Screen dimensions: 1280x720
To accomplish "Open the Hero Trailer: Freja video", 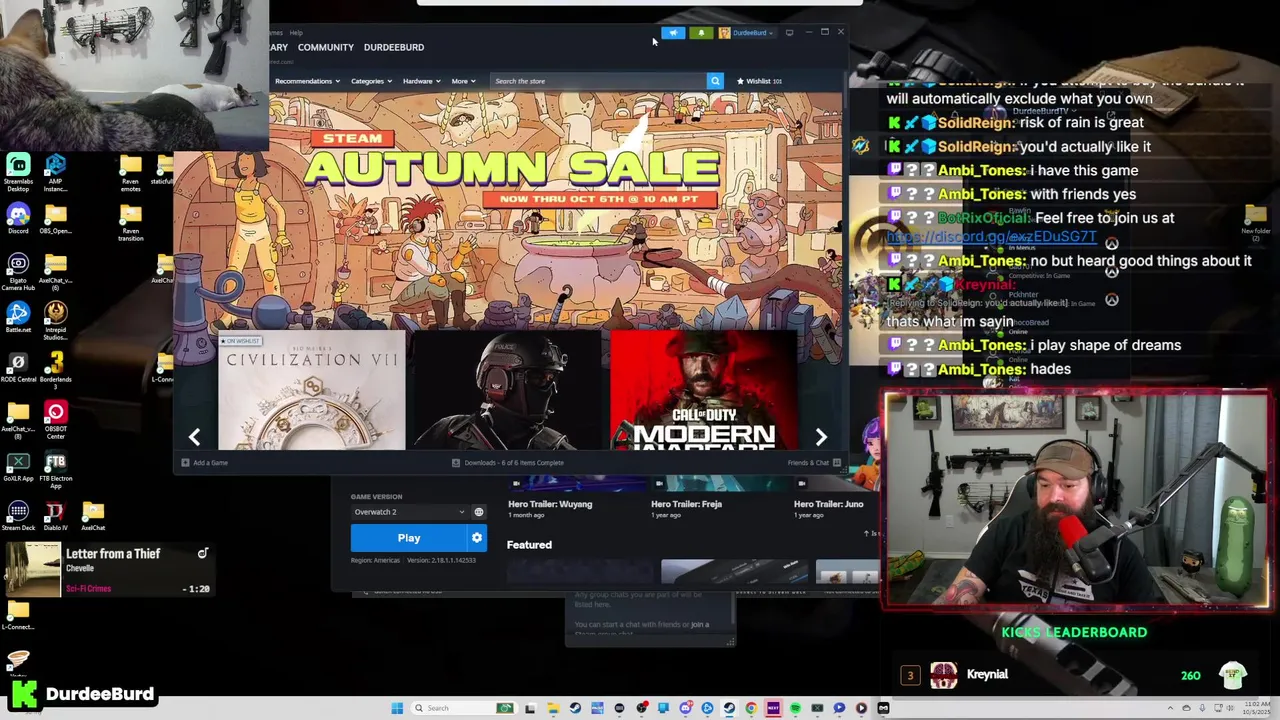I will point(686,504).
